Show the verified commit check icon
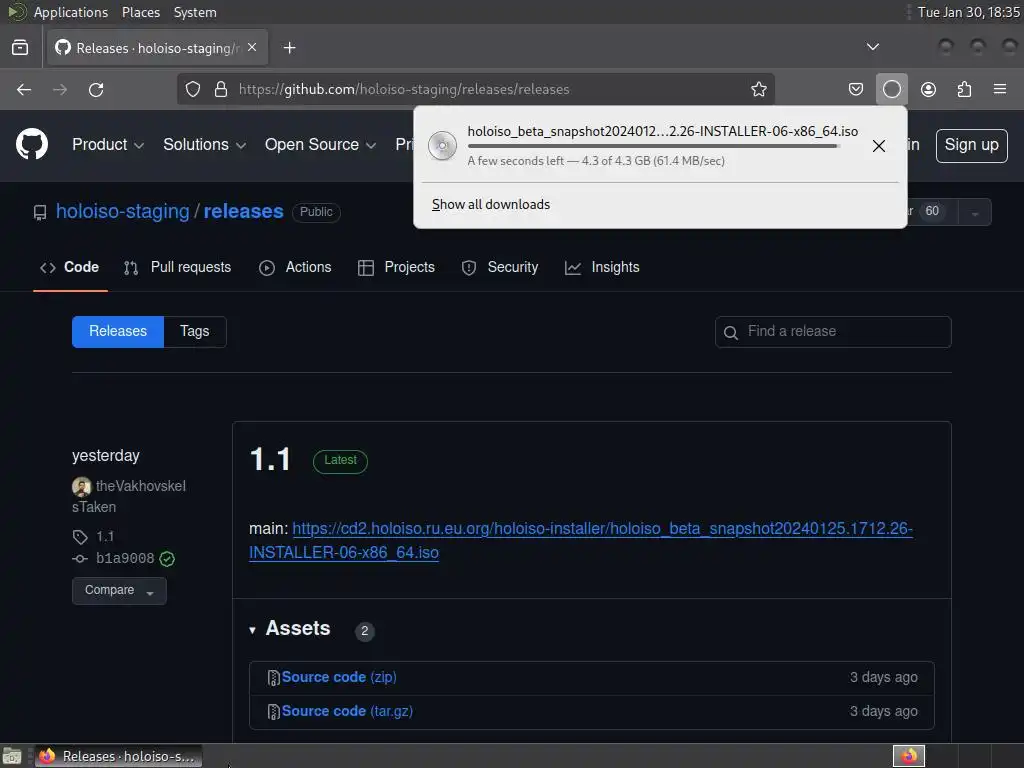 [167, 558]
